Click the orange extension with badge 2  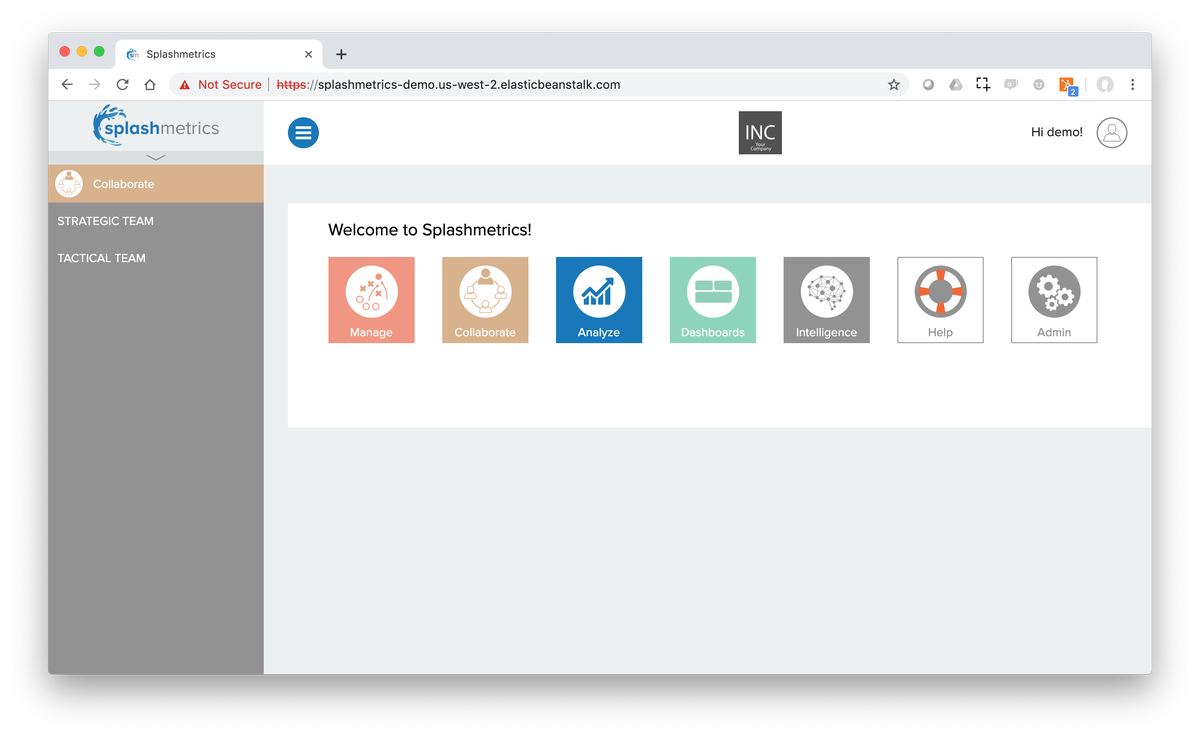click(1068, 86)
